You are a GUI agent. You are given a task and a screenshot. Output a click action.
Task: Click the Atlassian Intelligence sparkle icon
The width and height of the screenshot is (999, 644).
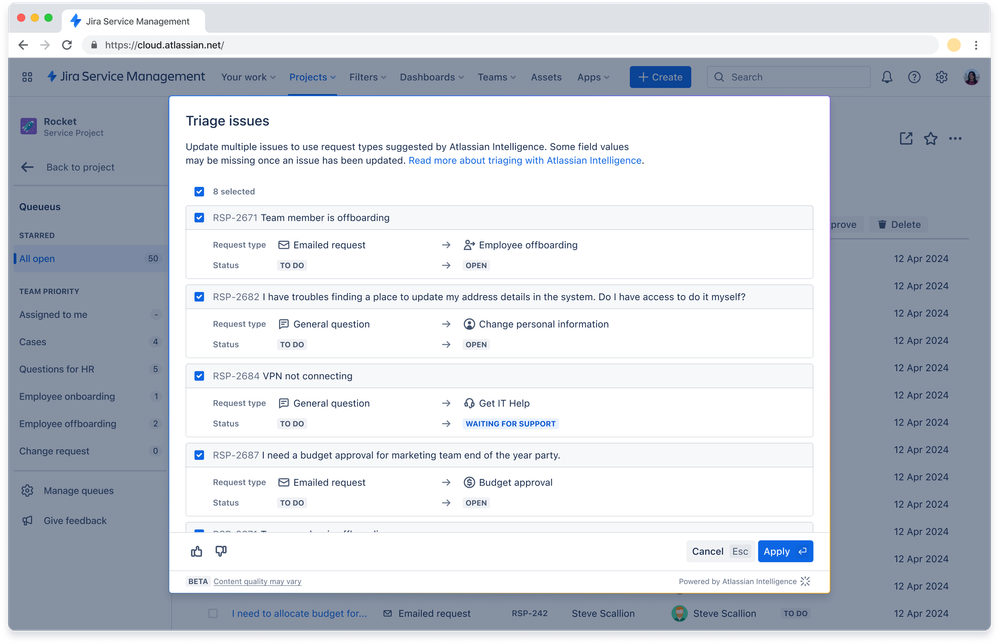point(805,581)
